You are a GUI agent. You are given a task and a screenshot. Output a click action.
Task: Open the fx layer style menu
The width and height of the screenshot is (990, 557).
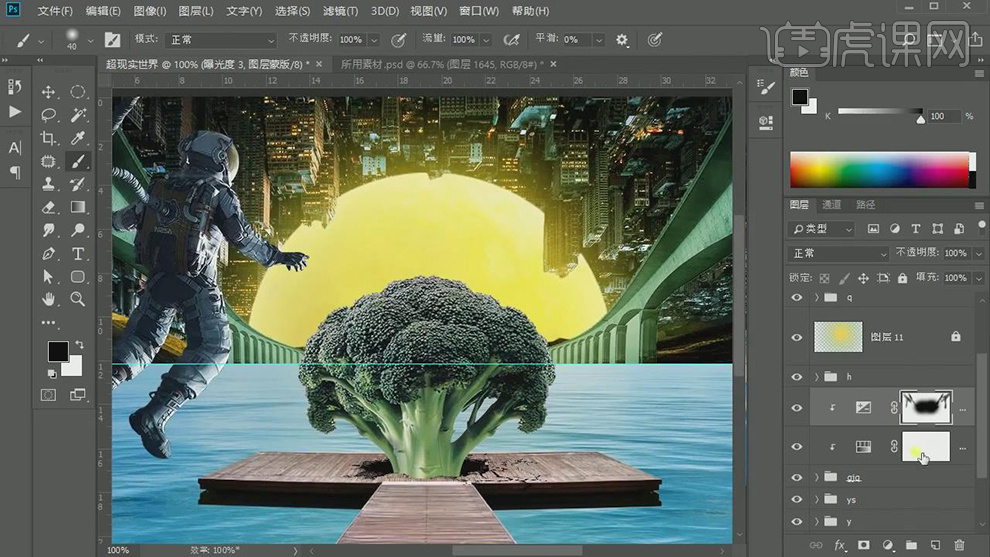point(840,545)
